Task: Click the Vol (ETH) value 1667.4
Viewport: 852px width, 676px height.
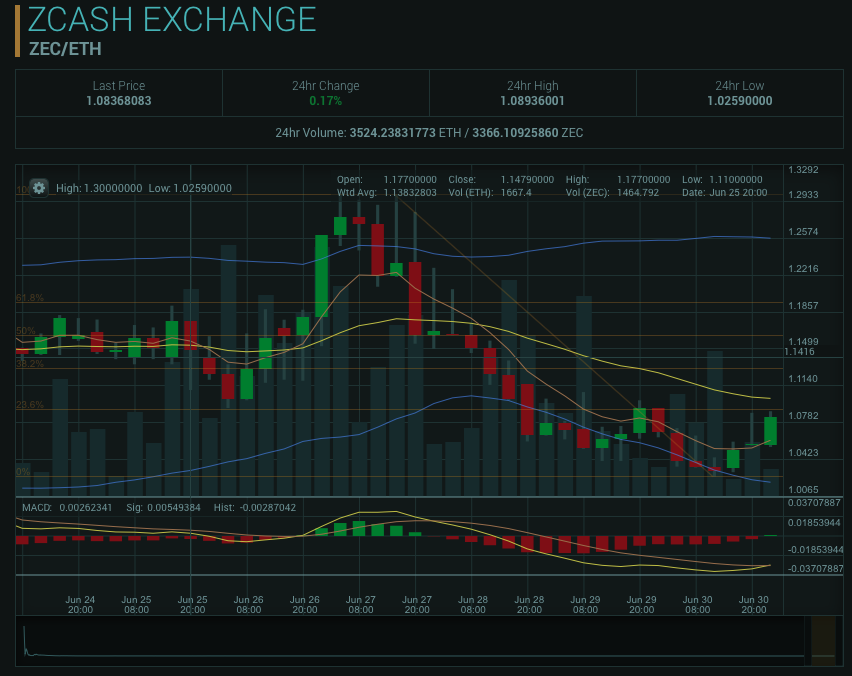Action: (516, 192)
